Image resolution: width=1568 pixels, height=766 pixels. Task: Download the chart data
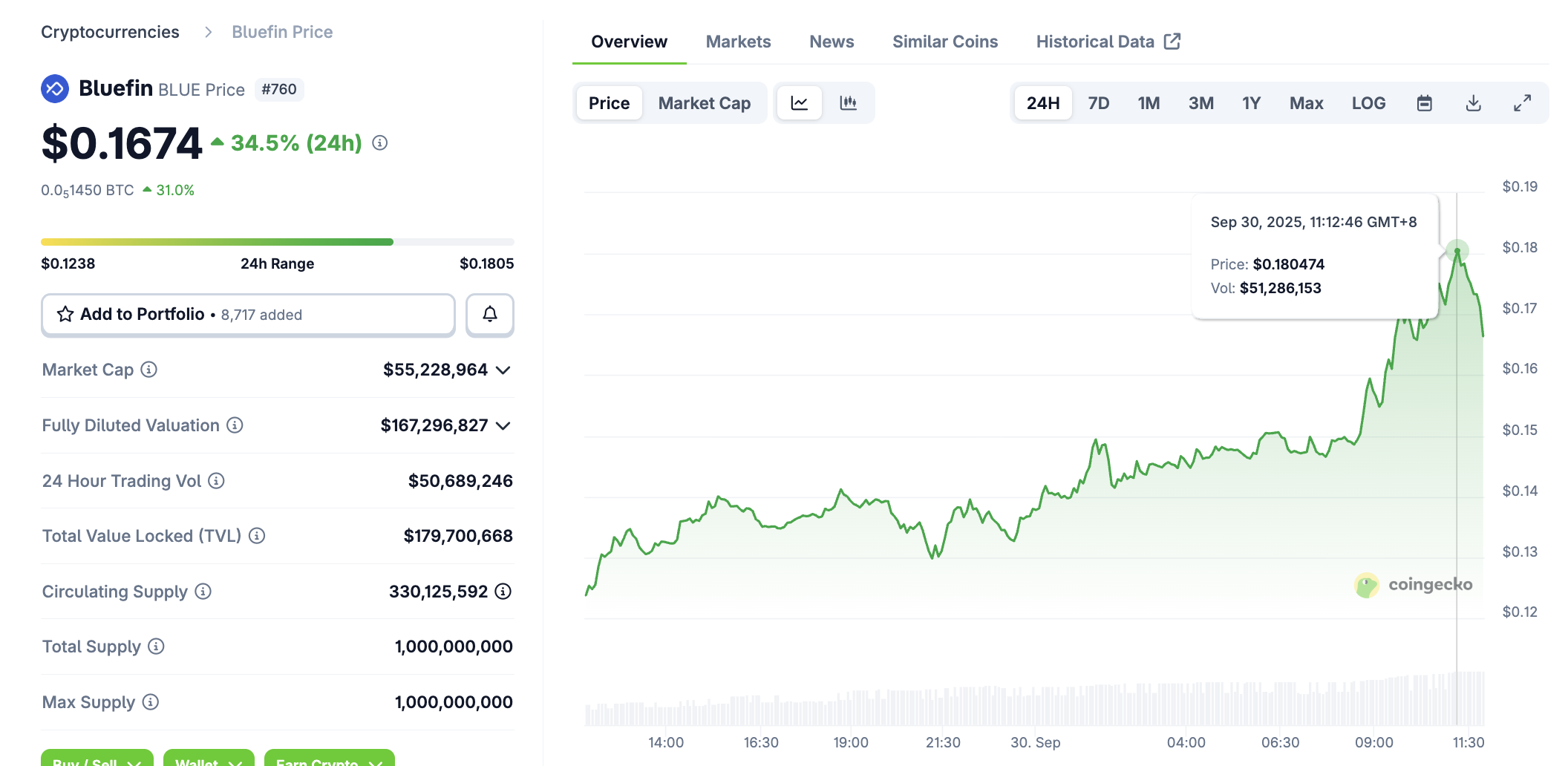pos(1473,103)
